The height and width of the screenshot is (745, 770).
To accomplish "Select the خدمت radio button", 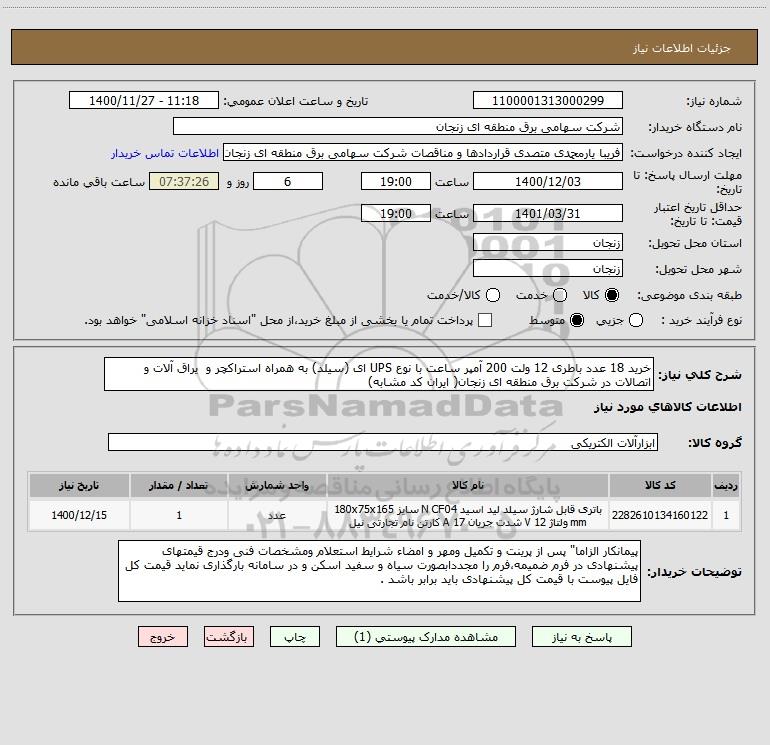I will (560, 295).
